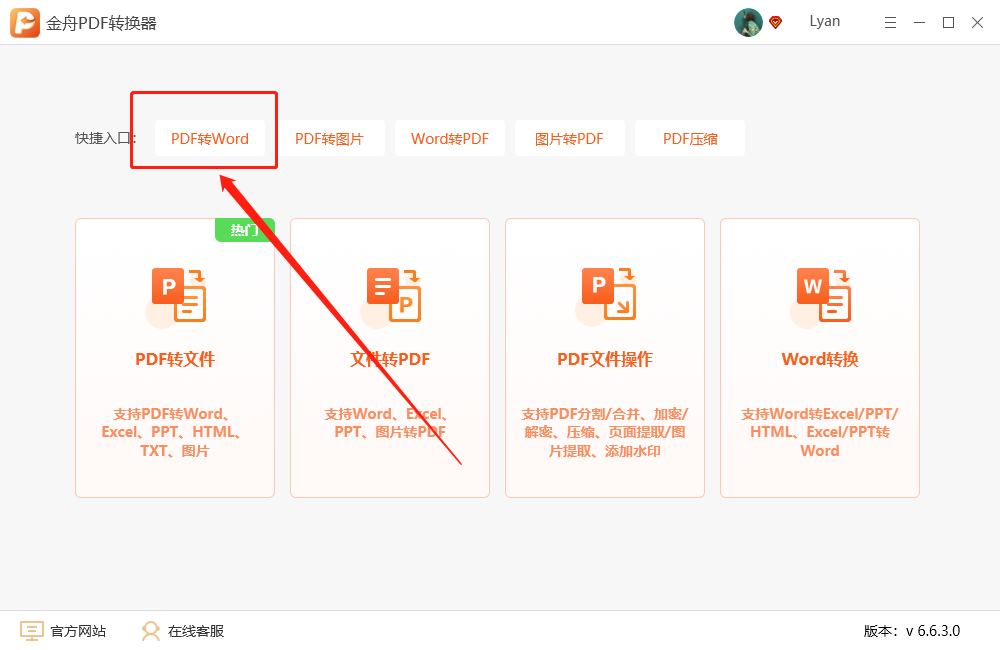1000x650 pixels.
Task: Open the Word转PDF quick entry
Action: 450,138
